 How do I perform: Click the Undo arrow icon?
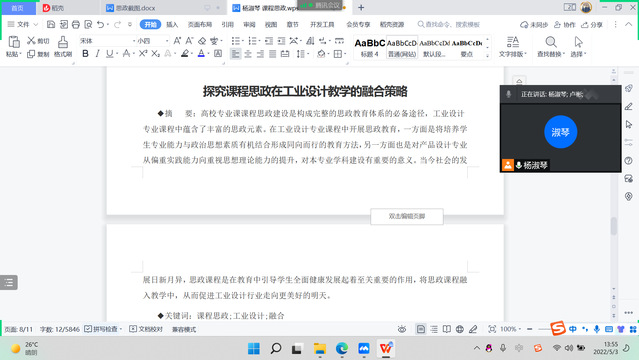[101, 24]
